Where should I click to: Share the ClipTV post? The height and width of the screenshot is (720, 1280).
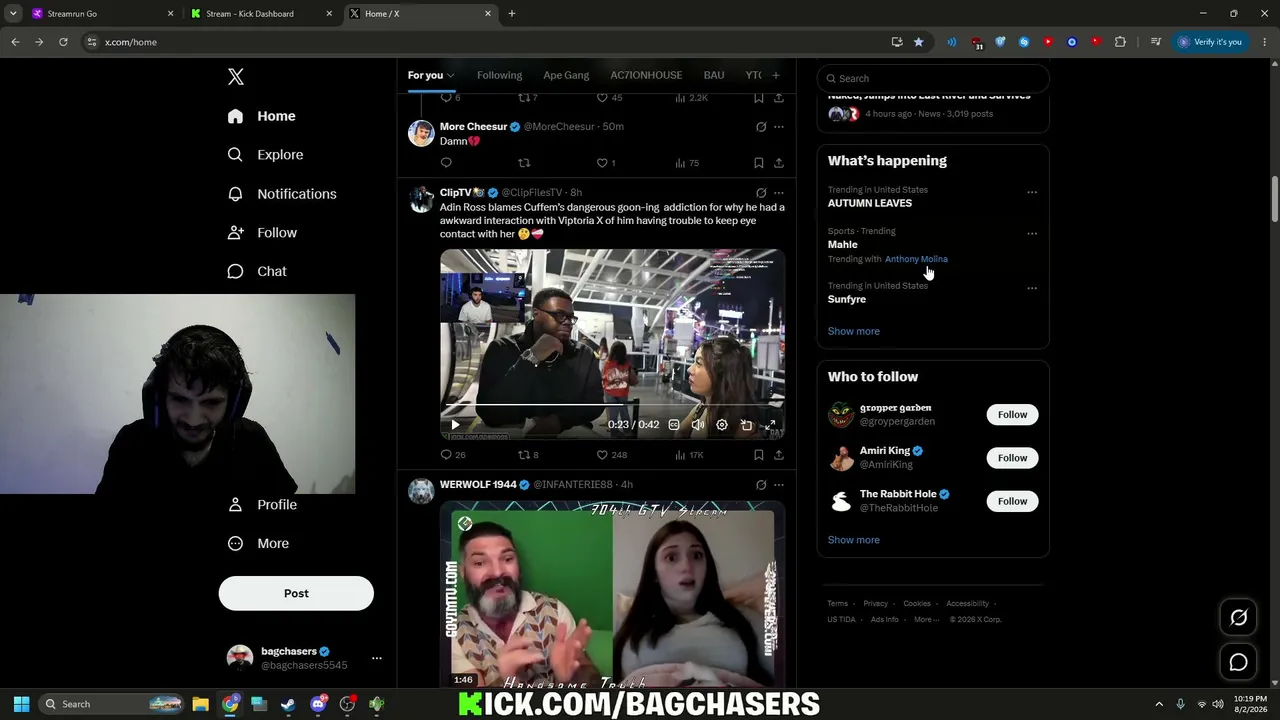click(779, 455)
